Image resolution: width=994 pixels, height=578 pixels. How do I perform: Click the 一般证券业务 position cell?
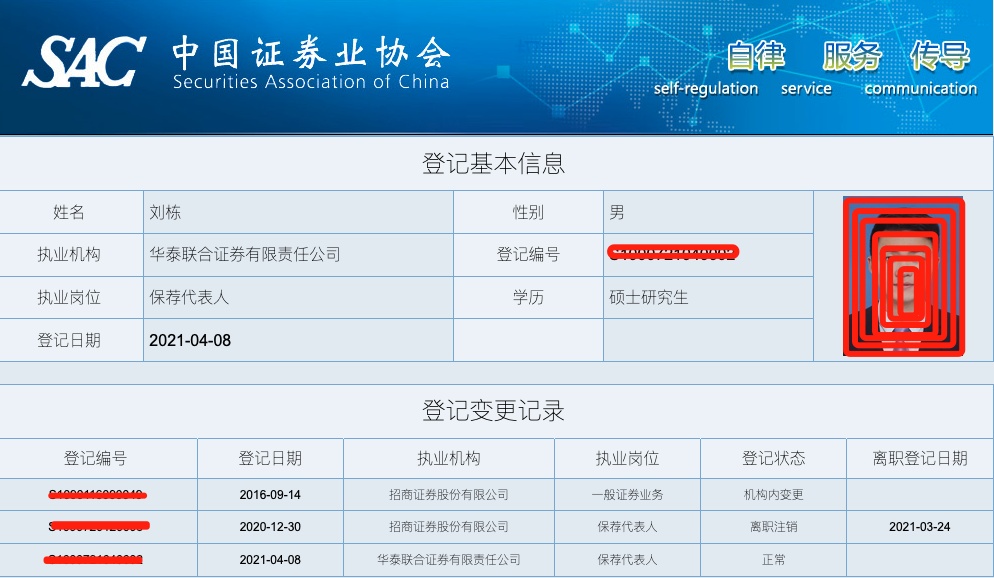click(627, 494)
